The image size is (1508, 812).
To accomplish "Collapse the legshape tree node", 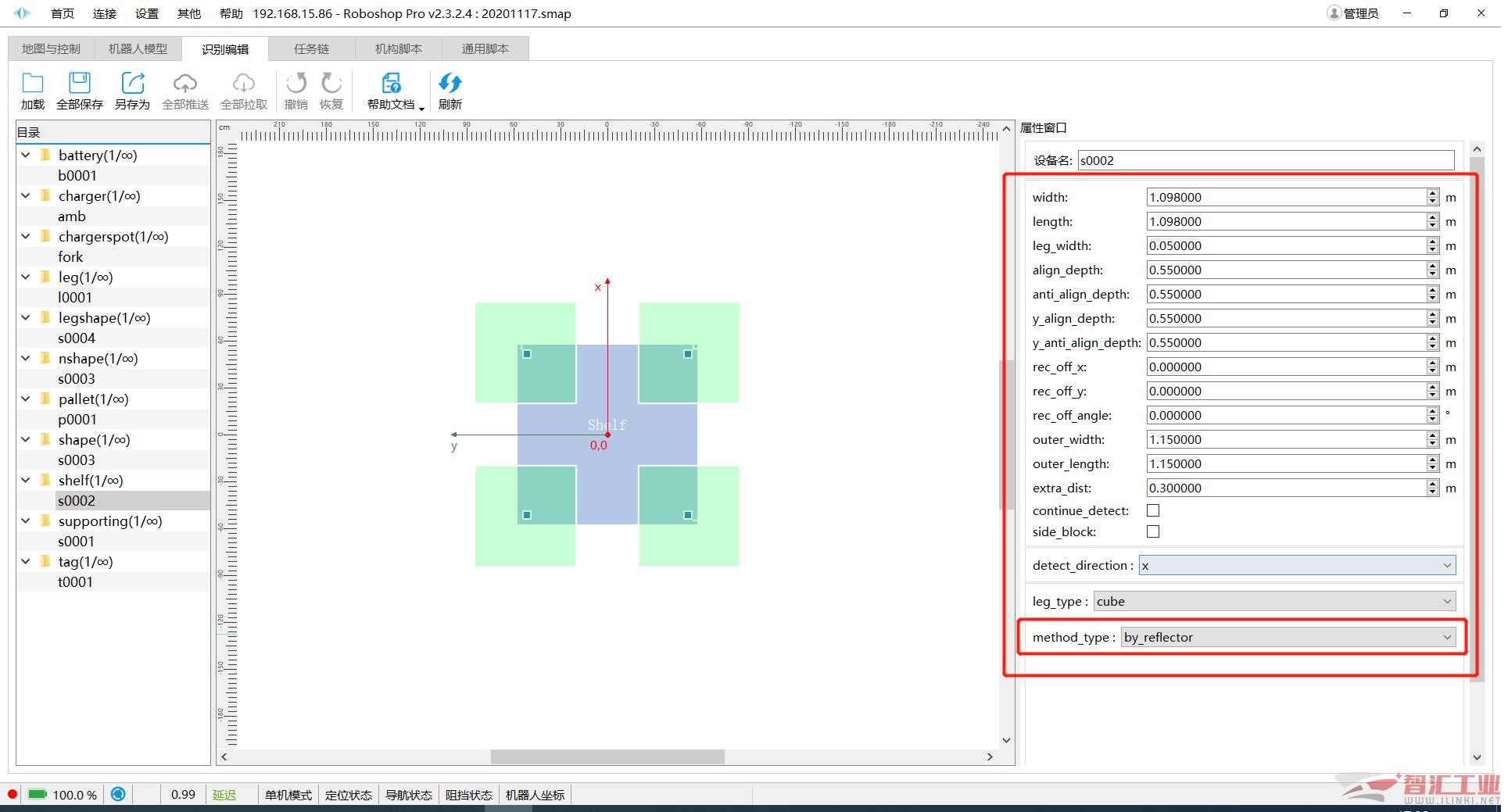I will coord(26,317).
